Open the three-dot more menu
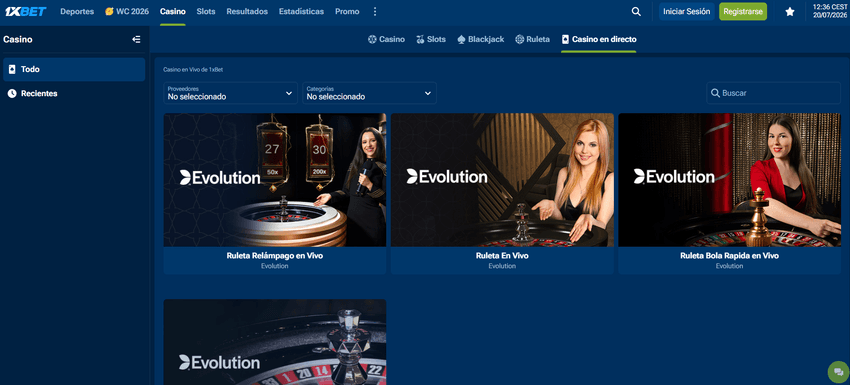850x385 pixels. (x=375, y=11)
